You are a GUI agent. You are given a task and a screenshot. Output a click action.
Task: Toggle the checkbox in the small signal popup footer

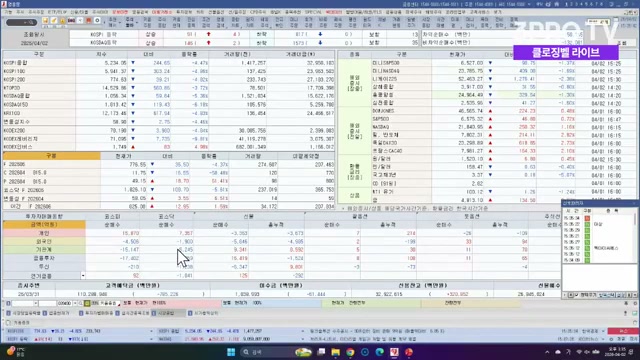576,295
